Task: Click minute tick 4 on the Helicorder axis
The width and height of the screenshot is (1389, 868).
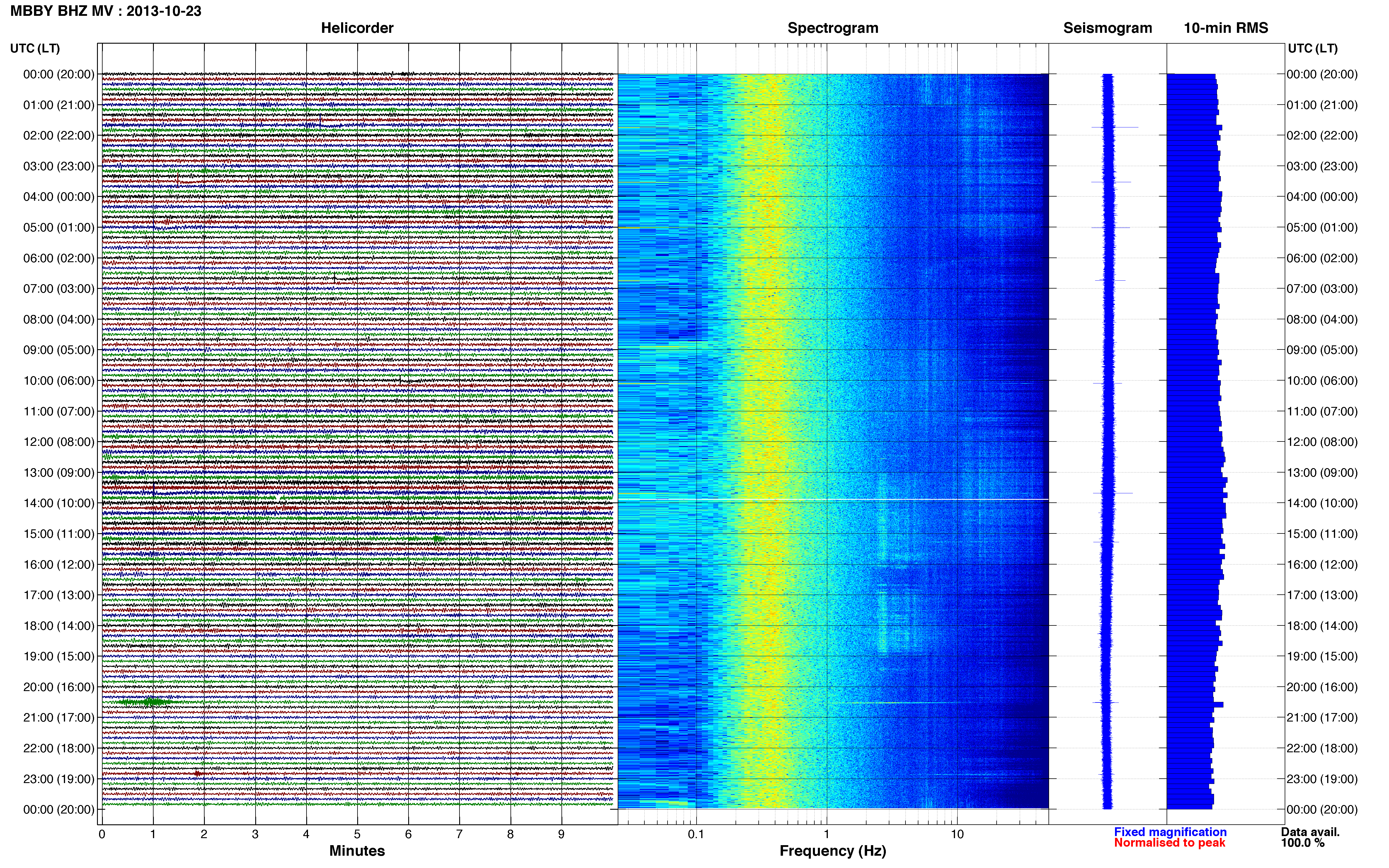Action: click(306, 834)
